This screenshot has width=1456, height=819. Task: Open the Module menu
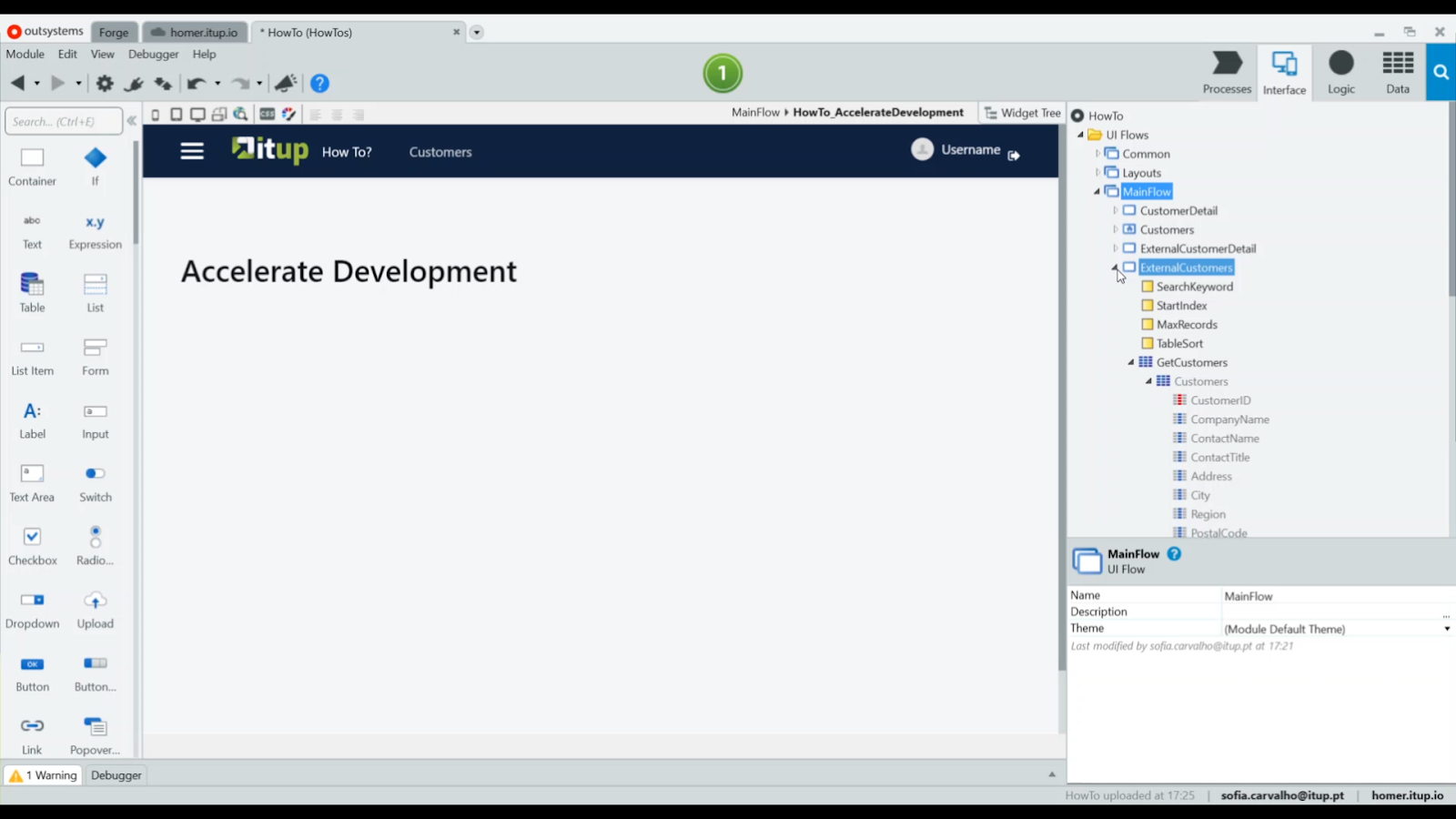click(x=25, y=55)
